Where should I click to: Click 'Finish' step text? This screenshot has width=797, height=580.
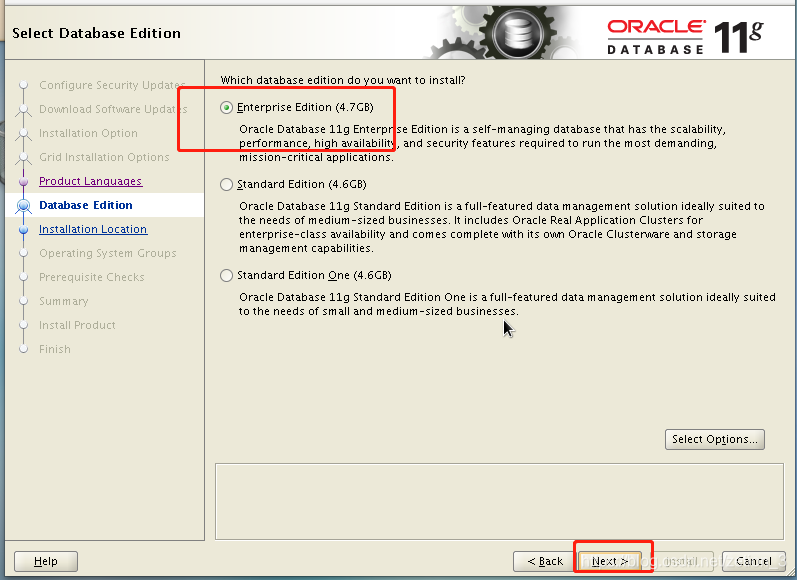[55, 349]
